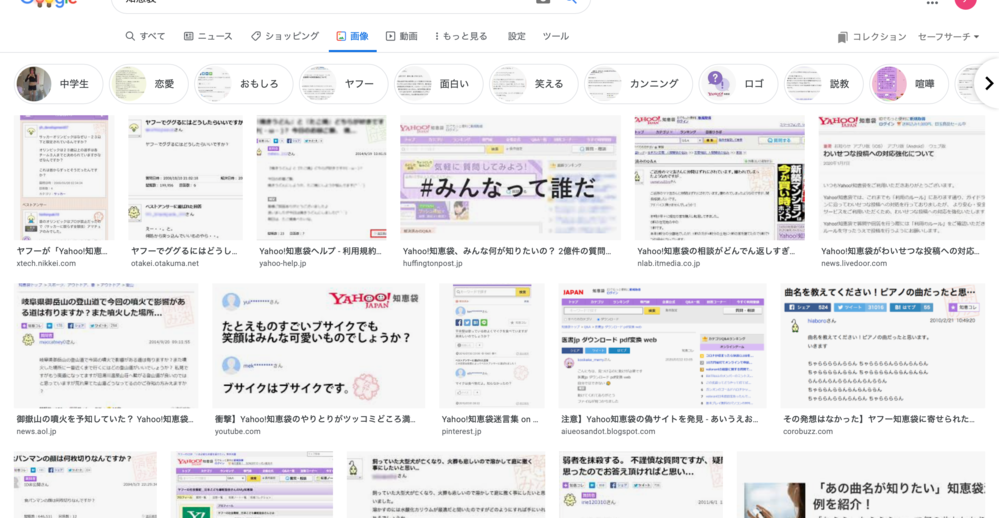The image size is (999, 518).
Task: Switch to the ショッピング tab
Action: [284, 36]
